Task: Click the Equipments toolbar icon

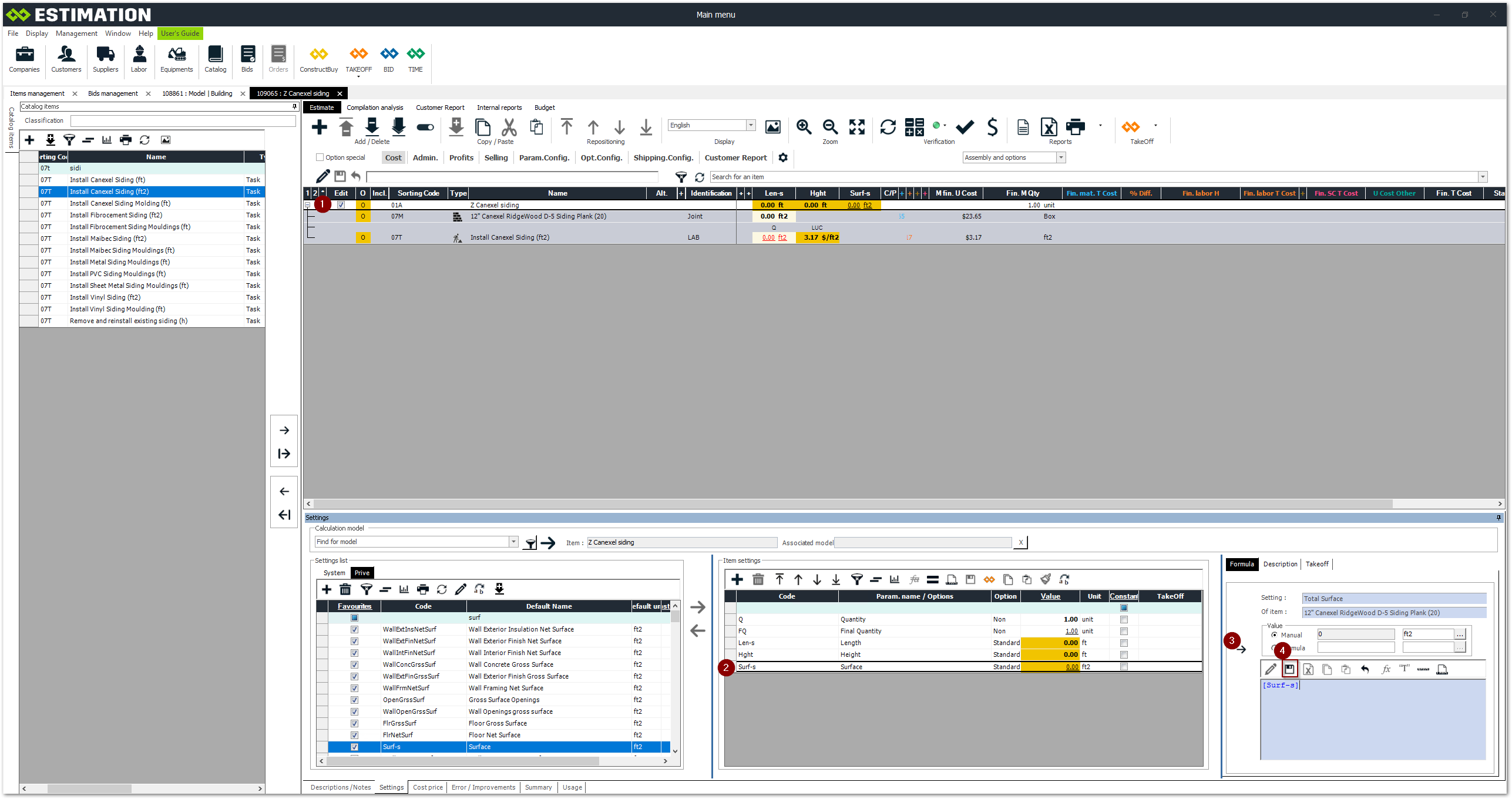Action: click(176, 55)
